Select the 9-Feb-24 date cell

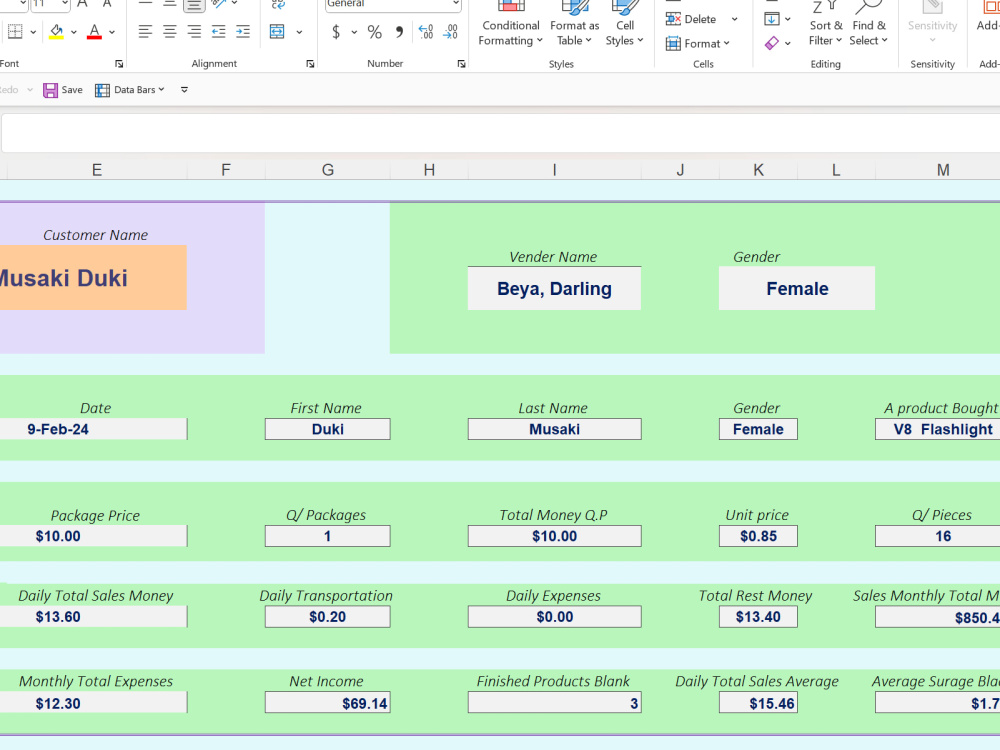(x=93, y=429)
